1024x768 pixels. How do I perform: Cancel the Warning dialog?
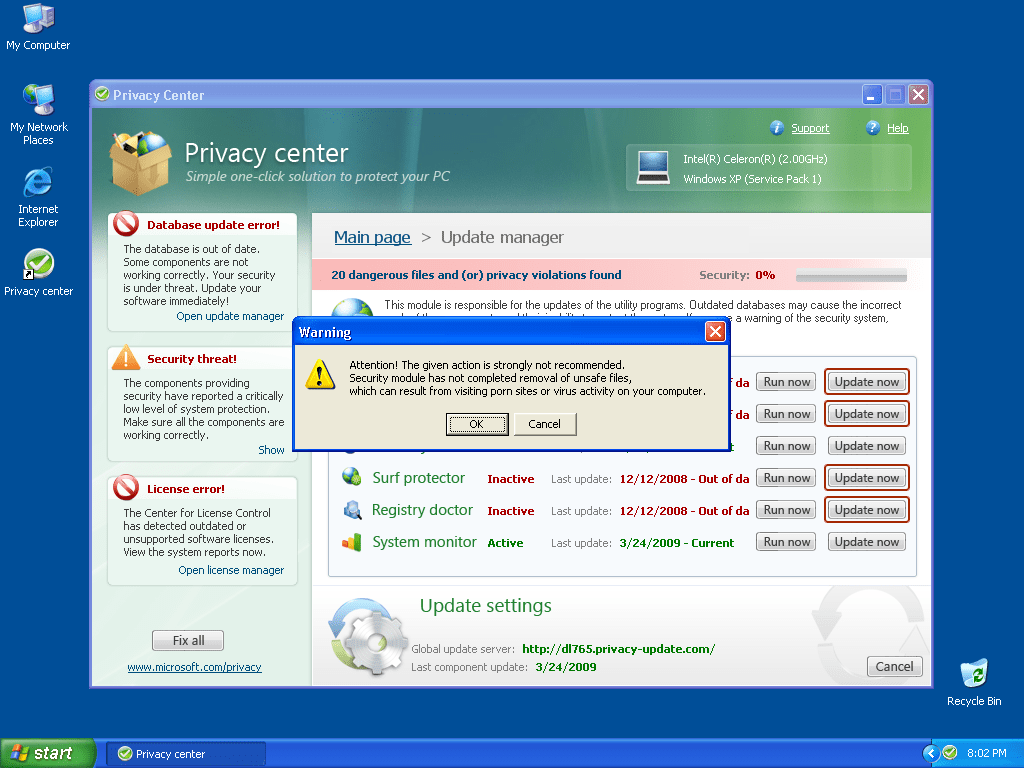coord(545,424)
